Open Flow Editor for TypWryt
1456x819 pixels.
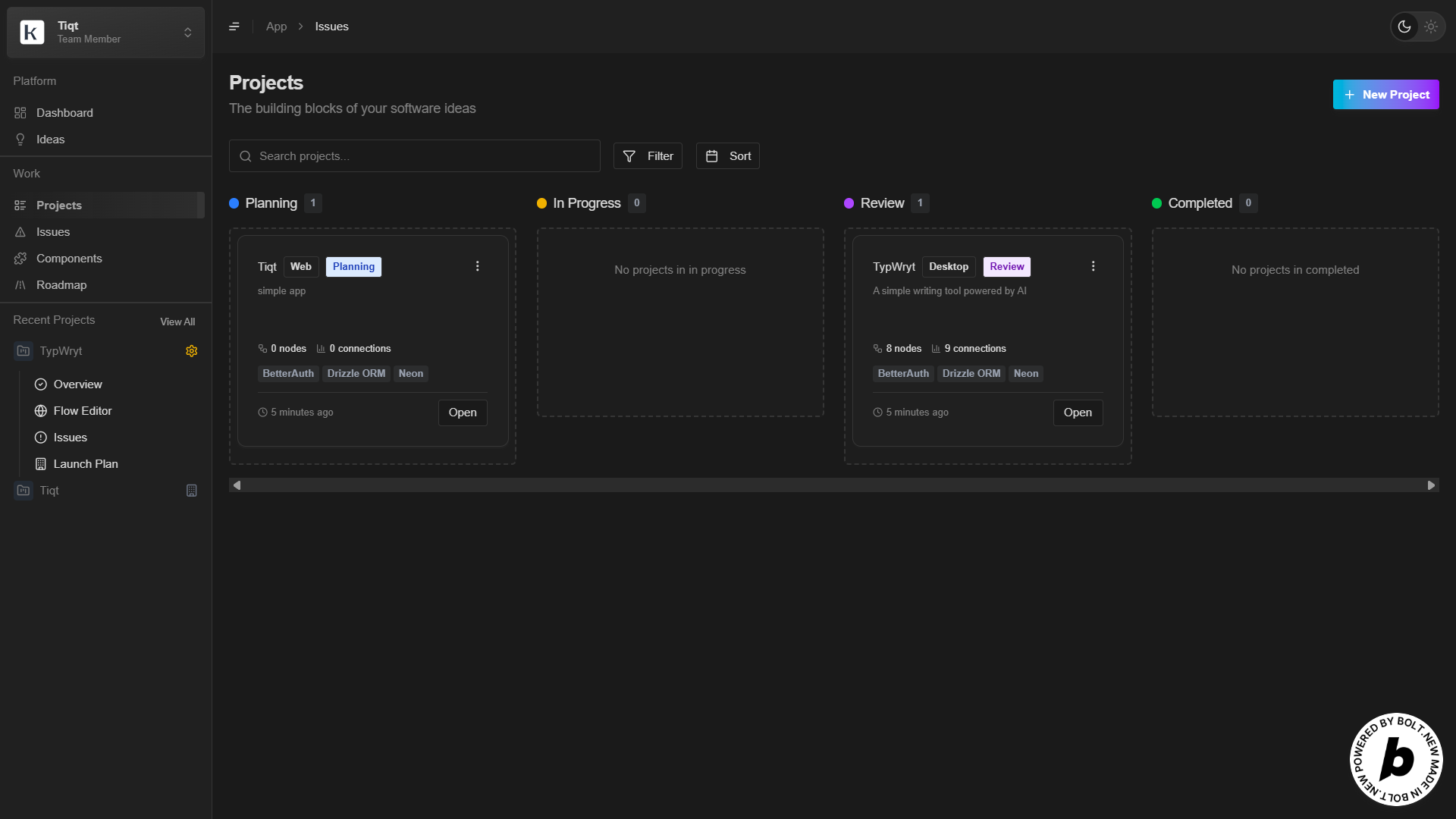83,411
